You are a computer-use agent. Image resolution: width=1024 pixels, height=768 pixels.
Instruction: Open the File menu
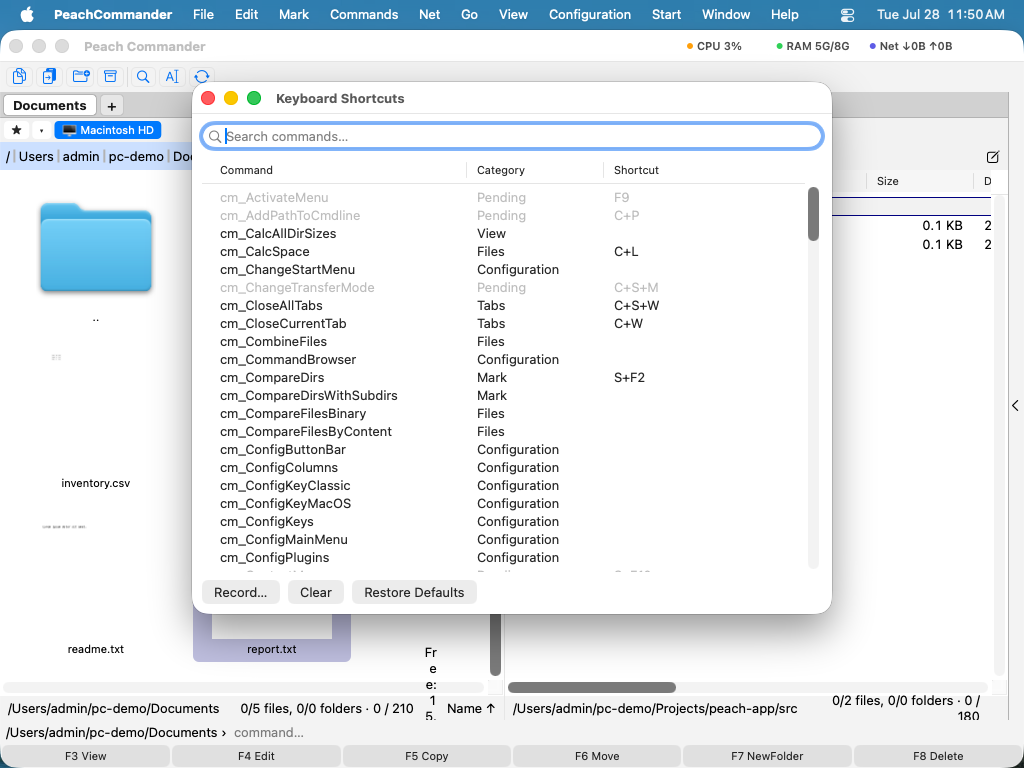(203, 14)
